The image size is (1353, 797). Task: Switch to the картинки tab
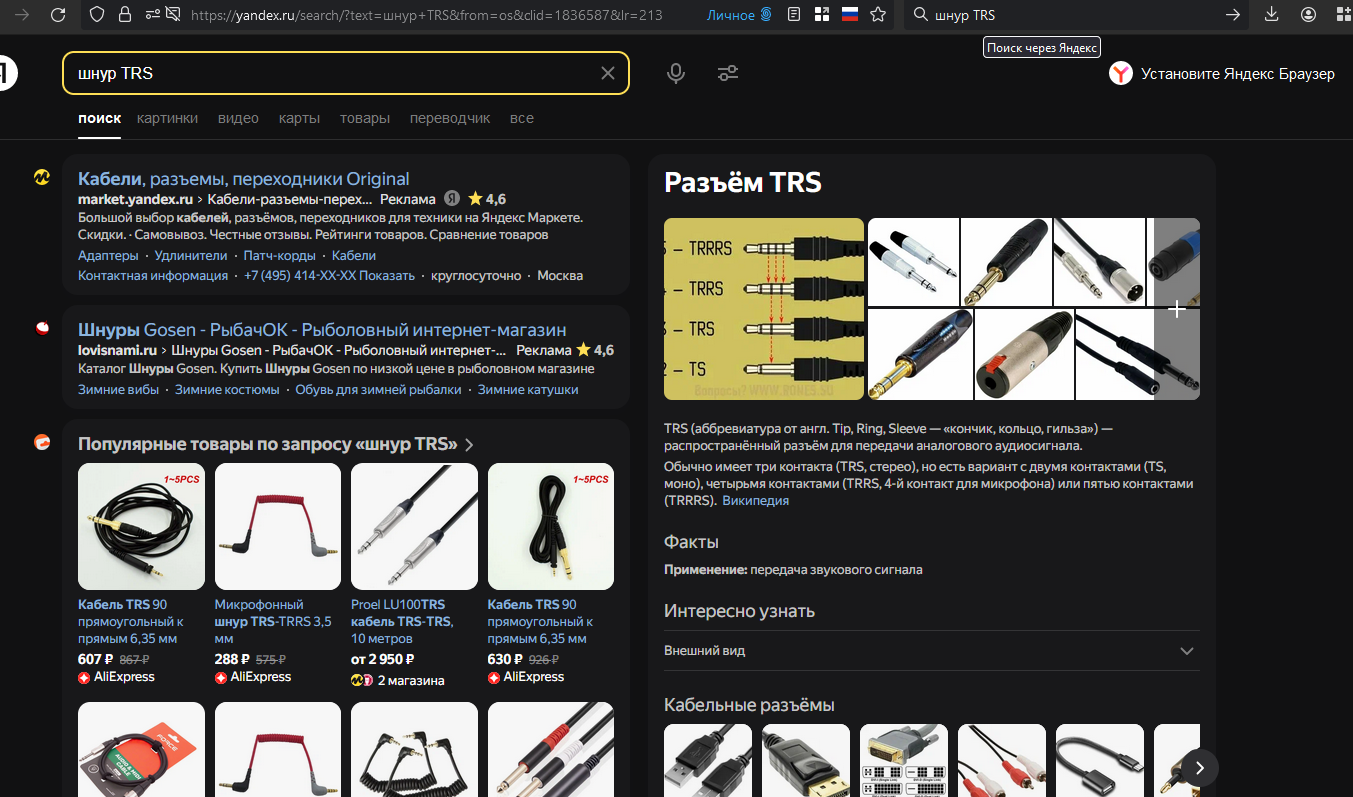(167, 118)
